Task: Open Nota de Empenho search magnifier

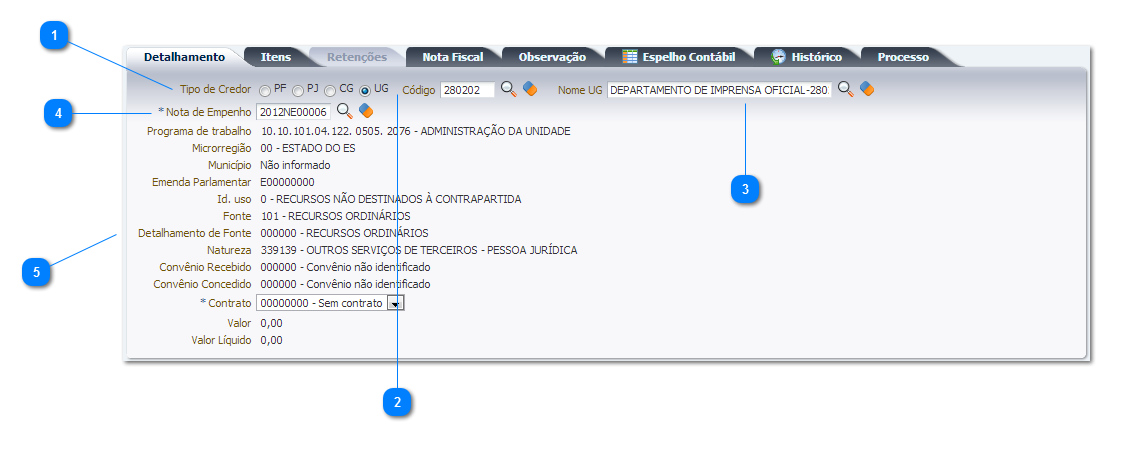Action: point(344,111)
